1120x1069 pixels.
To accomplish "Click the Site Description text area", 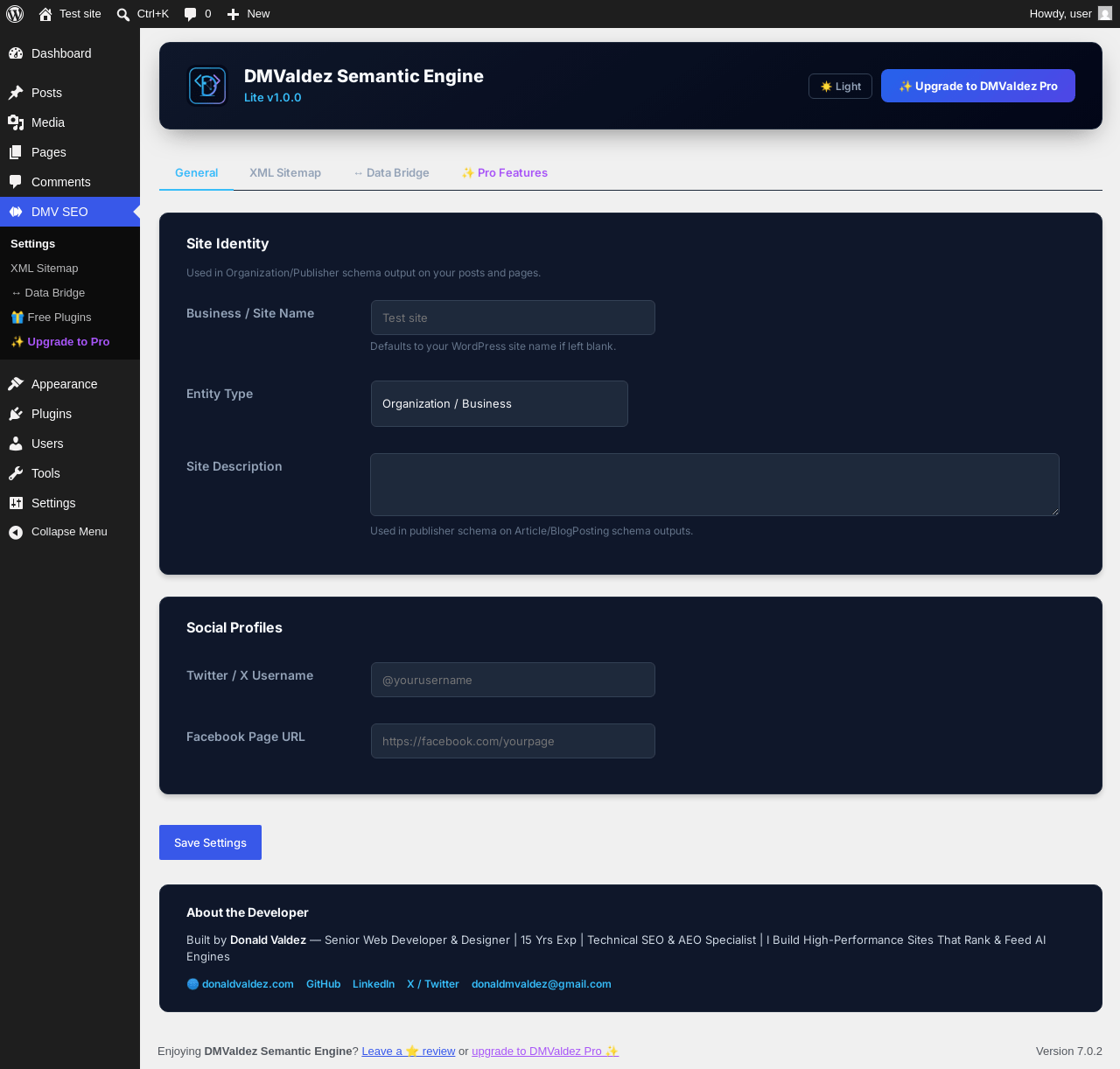I will [715, 485].
